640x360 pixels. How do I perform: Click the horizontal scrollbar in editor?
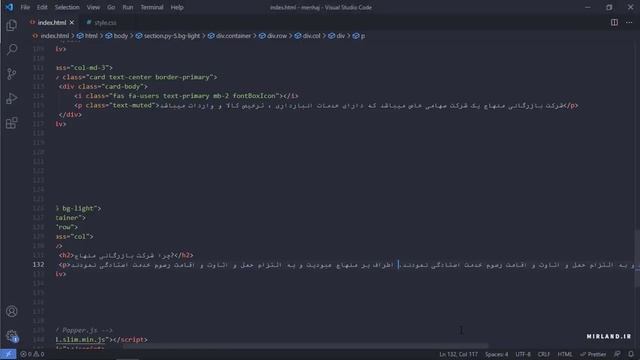tap(305, 346)
